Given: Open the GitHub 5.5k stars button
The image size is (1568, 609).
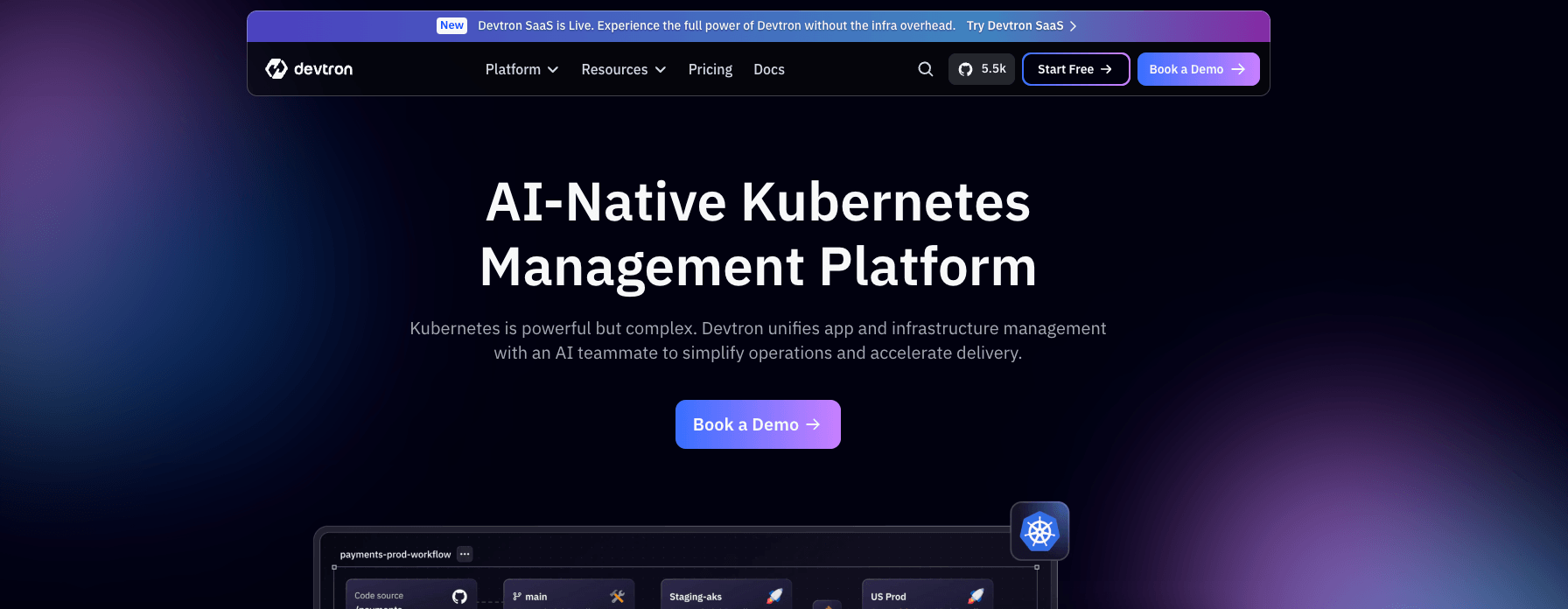Looking at the screenshot, I should coord(982,69).
